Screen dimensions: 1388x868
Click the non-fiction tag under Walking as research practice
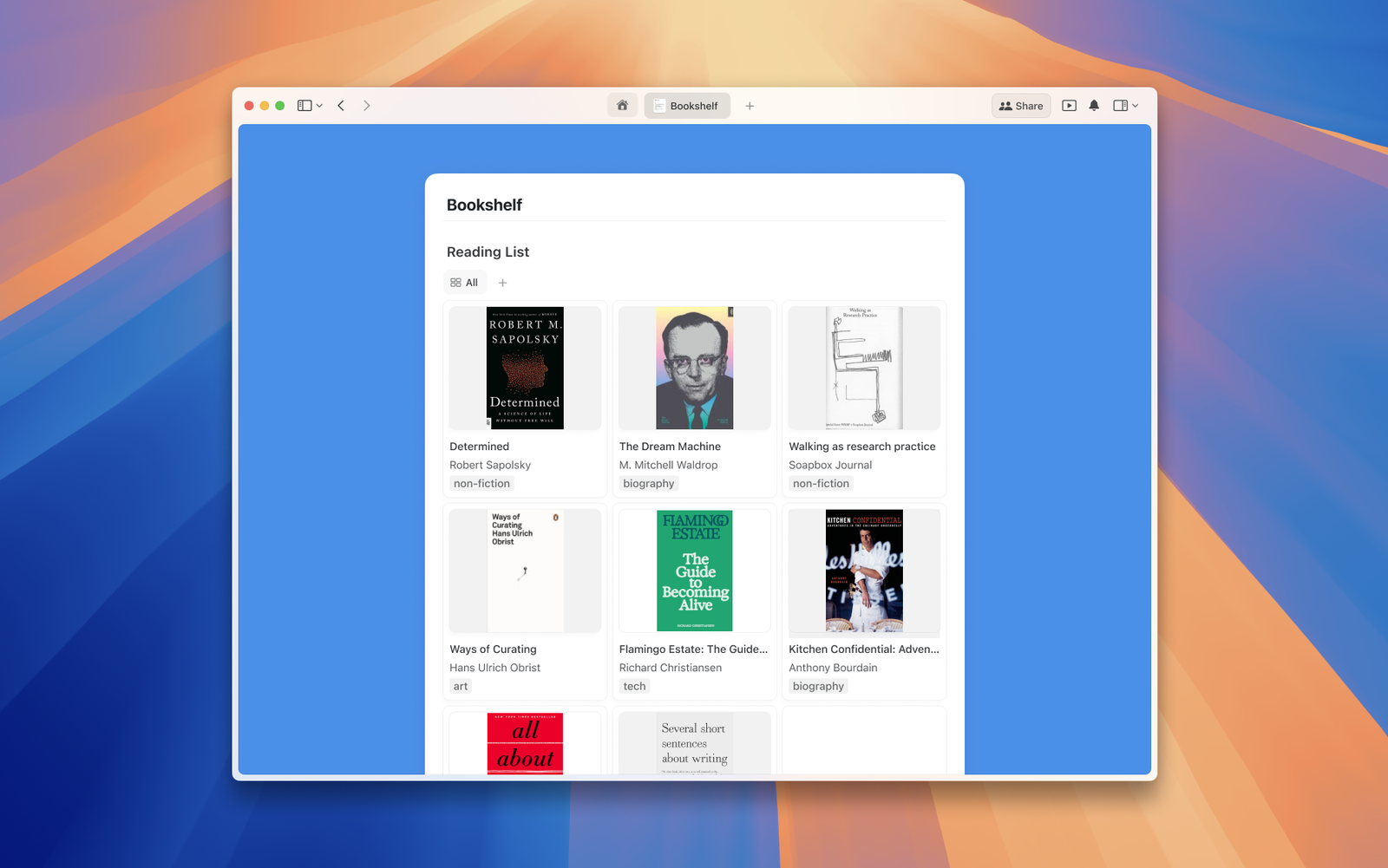coord(821,484)
